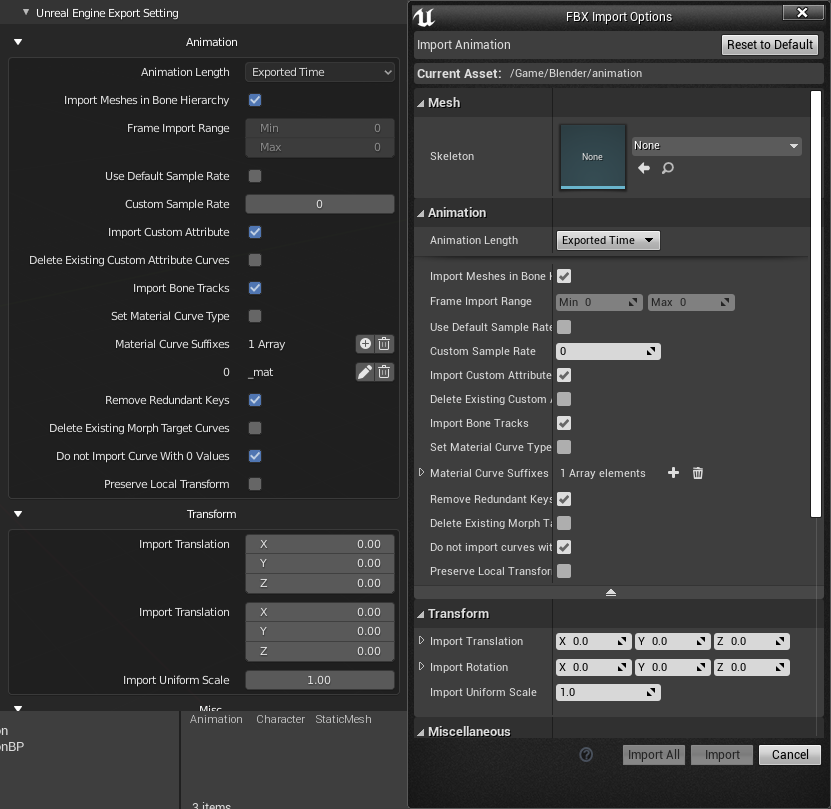Viewport: 831px width, 809px height.
Task: Disable Import Meshes in Bone Hierarchy
Action: 254,100
